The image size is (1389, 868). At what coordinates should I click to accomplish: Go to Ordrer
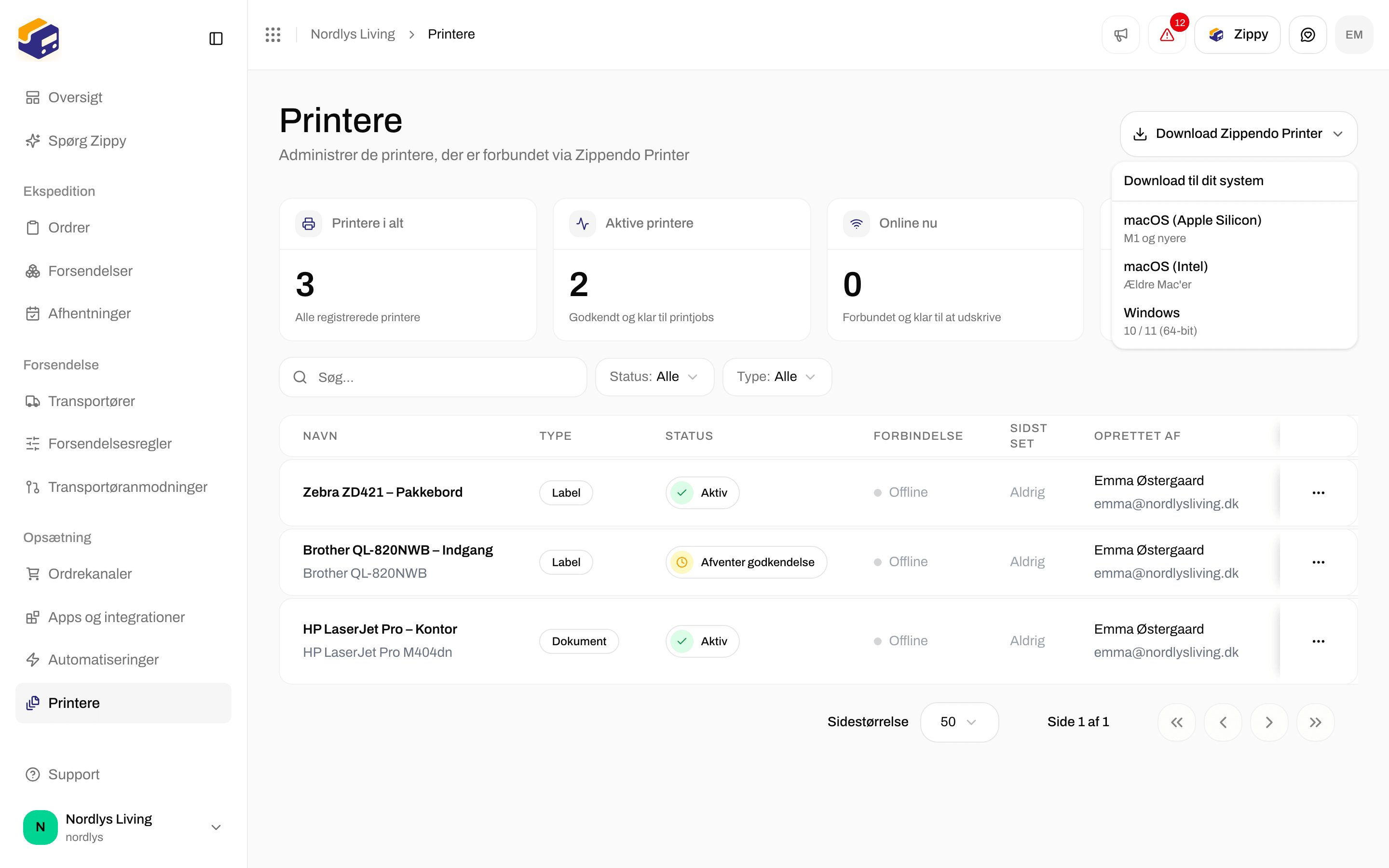click(123, 228)
